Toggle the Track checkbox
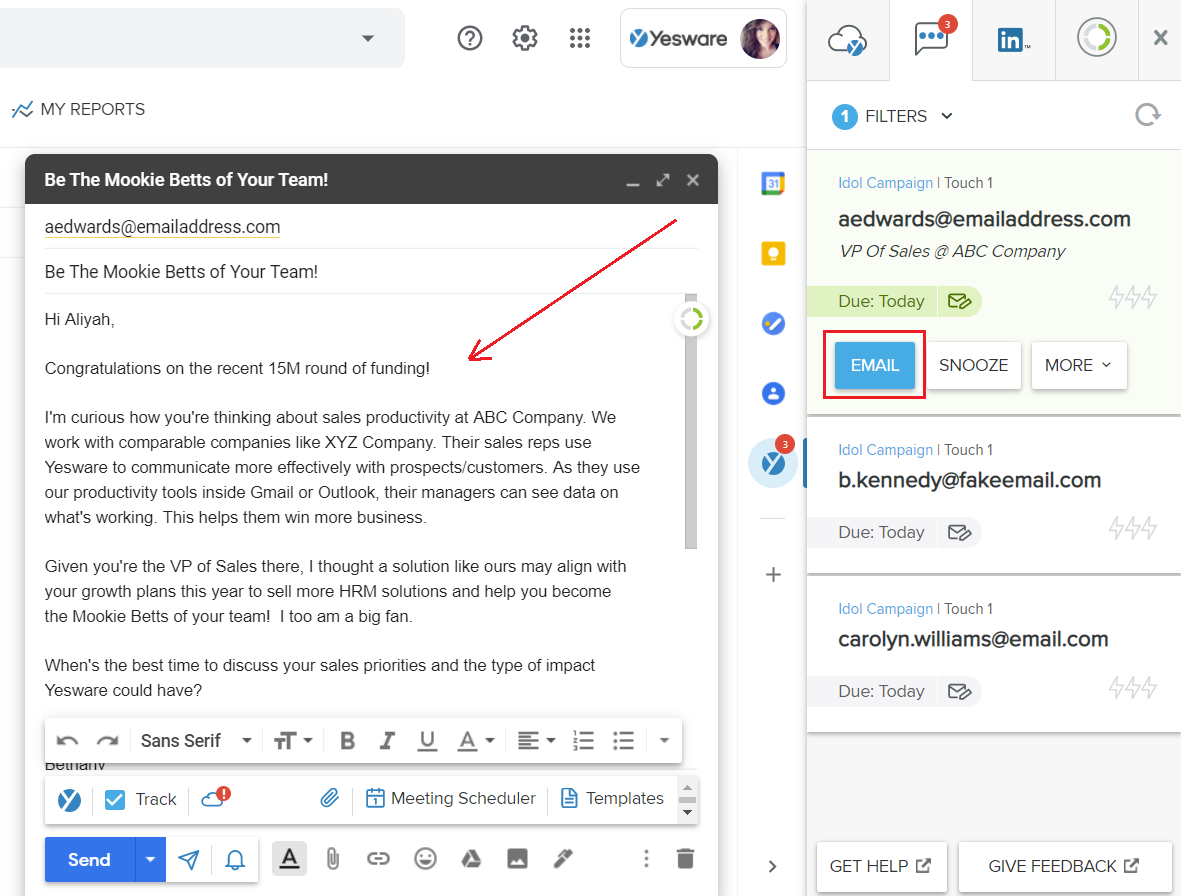This screenshot has width=1183, height=896. pyautogui.click(x=115, y=799)
